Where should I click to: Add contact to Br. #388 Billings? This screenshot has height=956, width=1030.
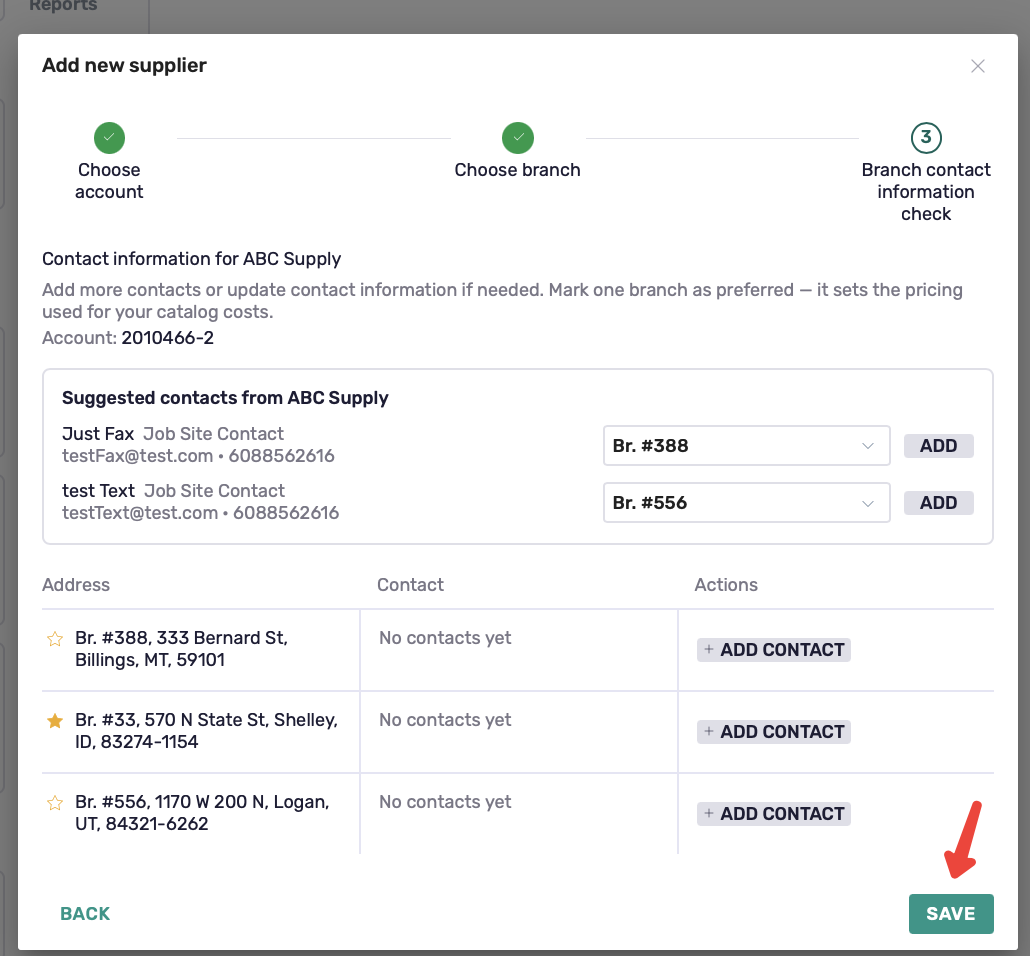[x=773, y=650]
